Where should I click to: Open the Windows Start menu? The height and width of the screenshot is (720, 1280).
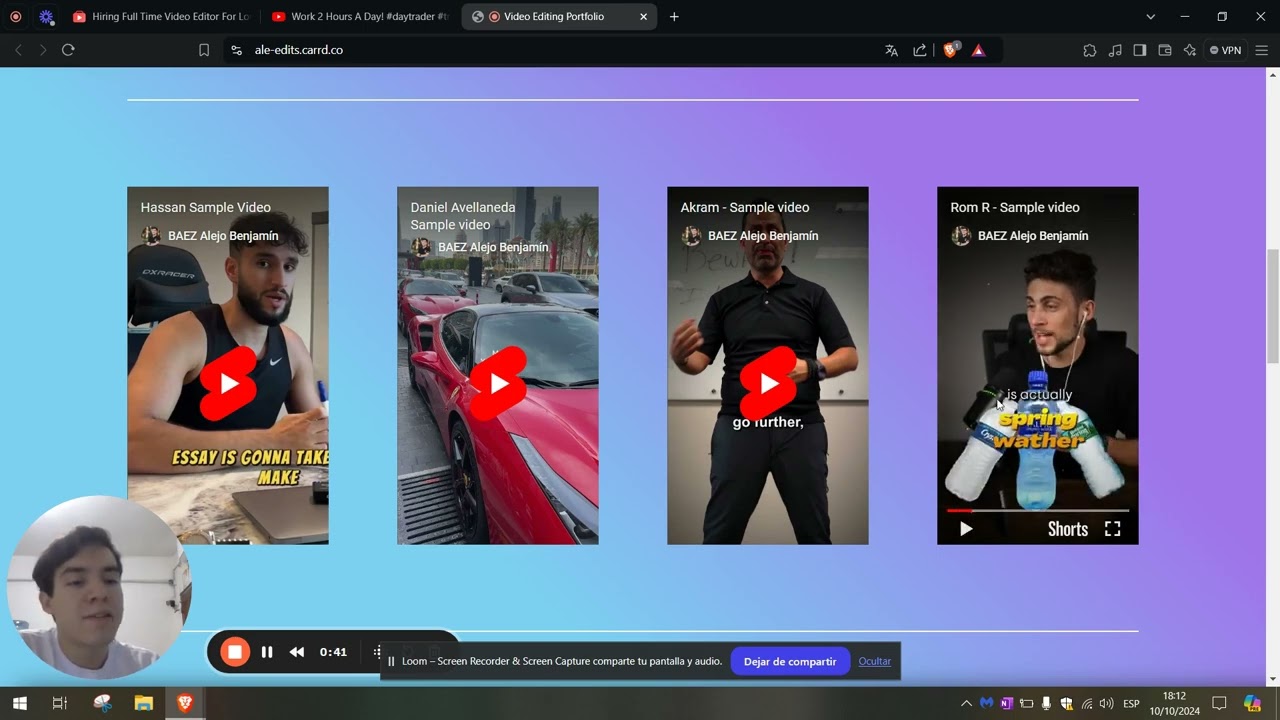click(x=19, y=703)
